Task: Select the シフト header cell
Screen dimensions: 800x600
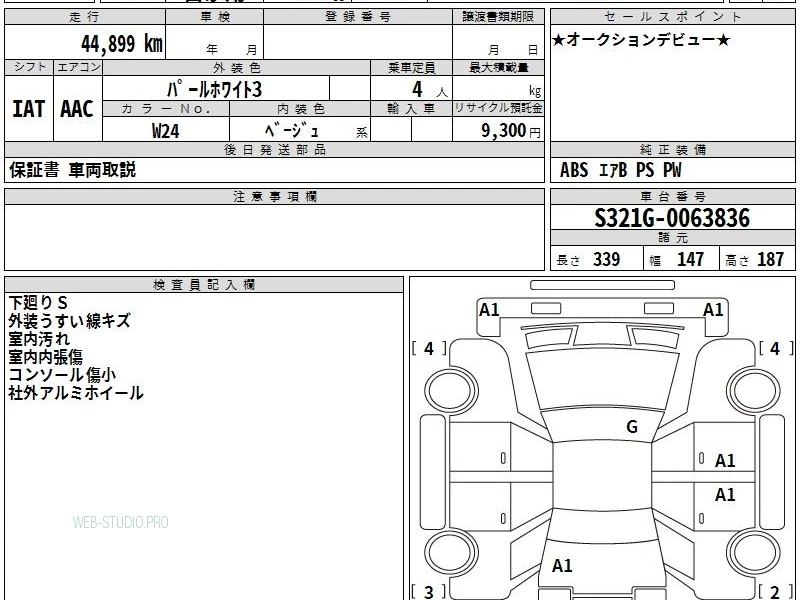Action: tap(29, 67)
